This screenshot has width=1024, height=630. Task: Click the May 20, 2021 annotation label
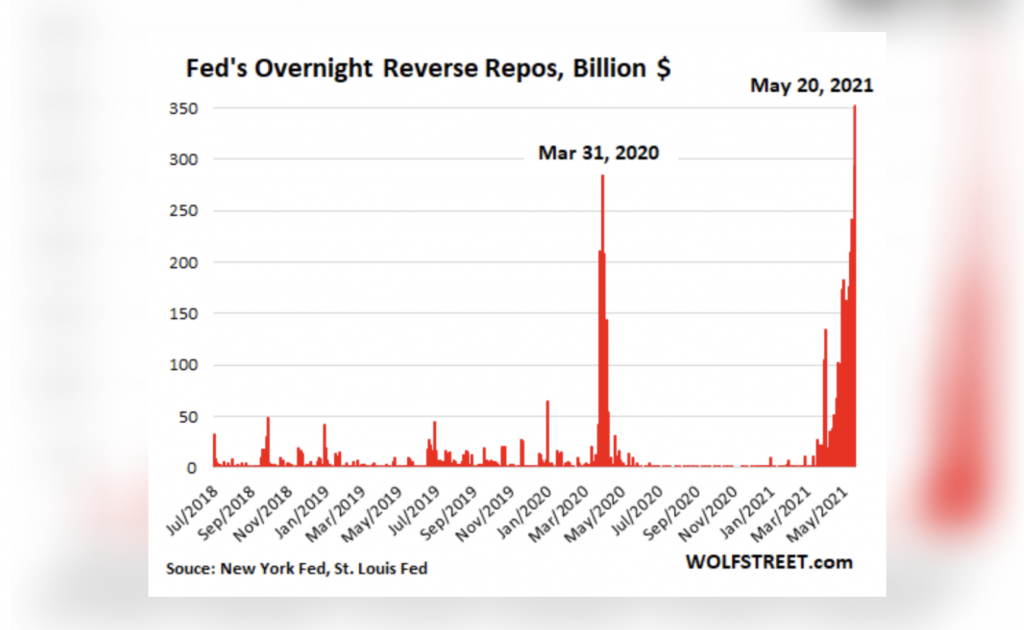[811, 86]
